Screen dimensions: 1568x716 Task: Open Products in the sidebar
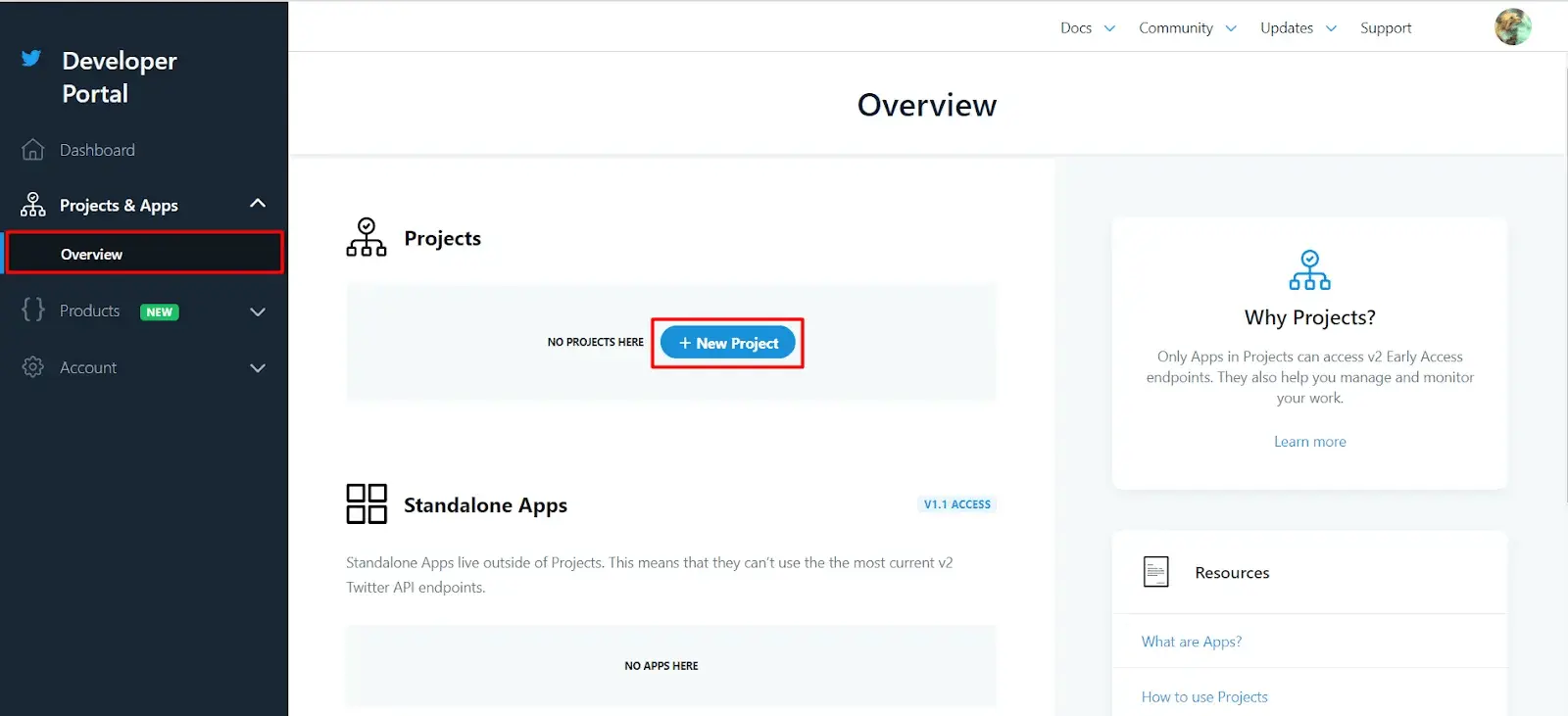pos(89,310)
